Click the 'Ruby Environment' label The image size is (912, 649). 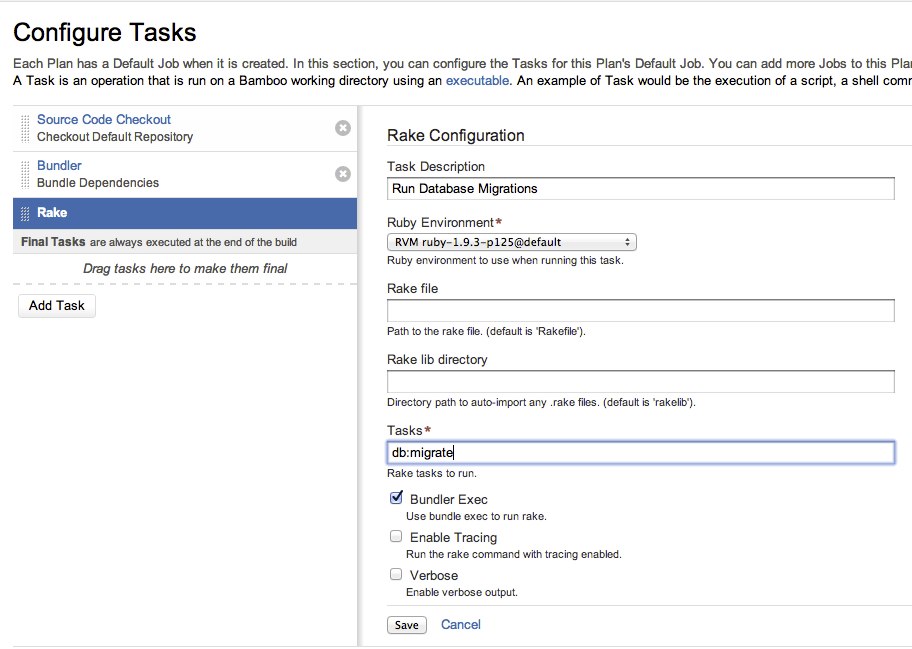[440, 223]
